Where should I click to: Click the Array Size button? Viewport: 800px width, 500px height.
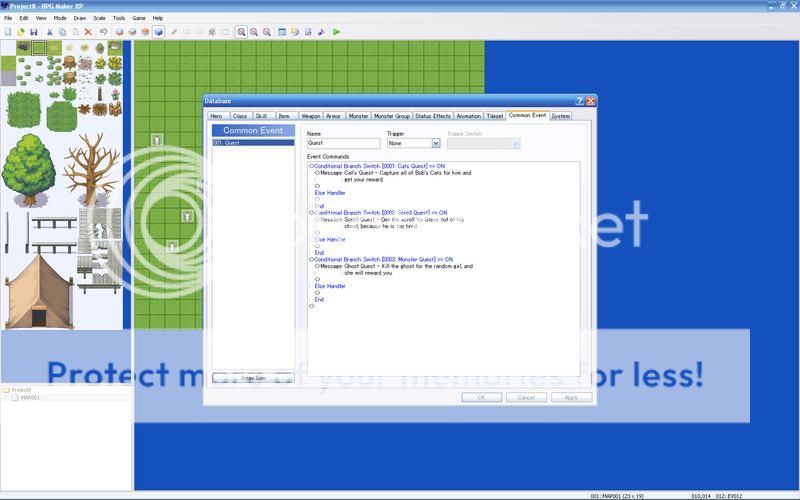(x=253, y=378)
